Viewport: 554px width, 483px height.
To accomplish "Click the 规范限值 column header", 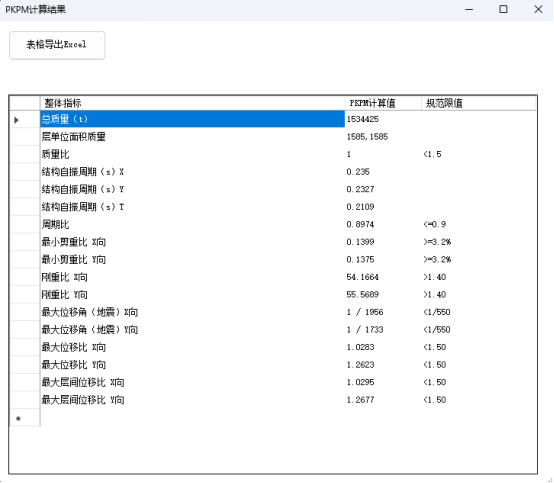I will (x=479, y=103).
